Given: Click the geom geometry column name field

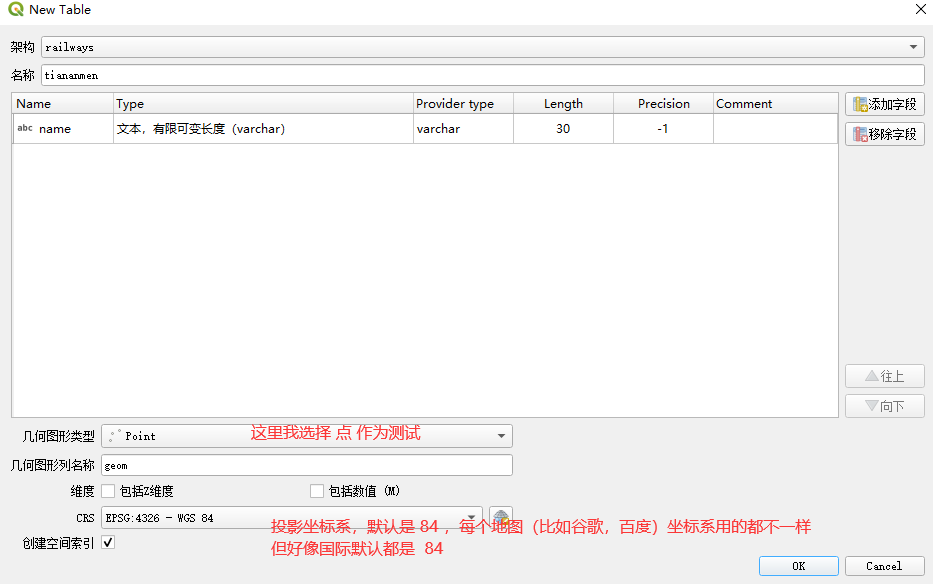Looking at the screenshot, I should (x=300, y=464).
